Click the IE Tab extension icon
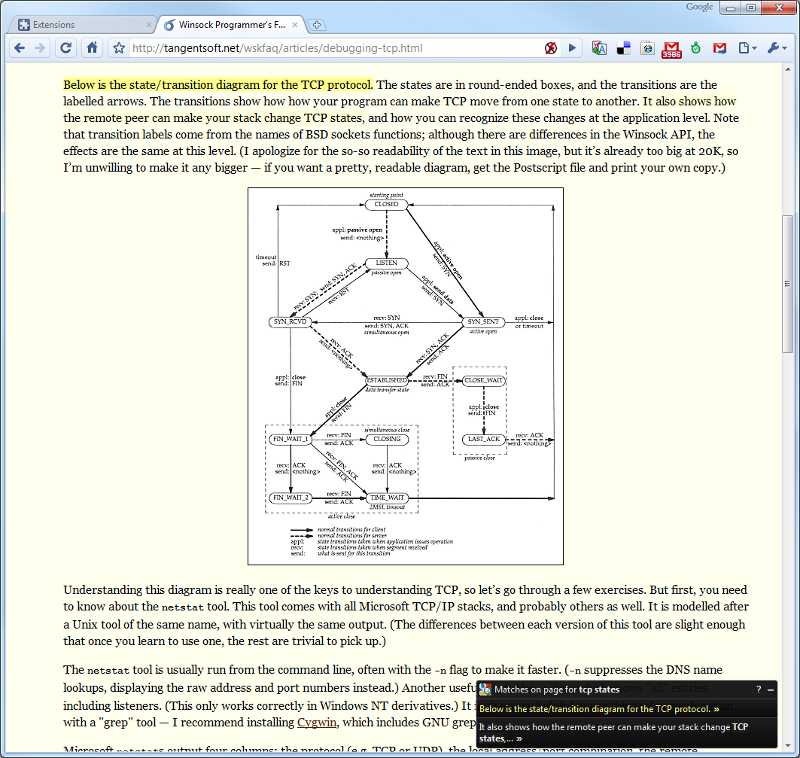The image size is (800, 758). (x=647, y=48)
